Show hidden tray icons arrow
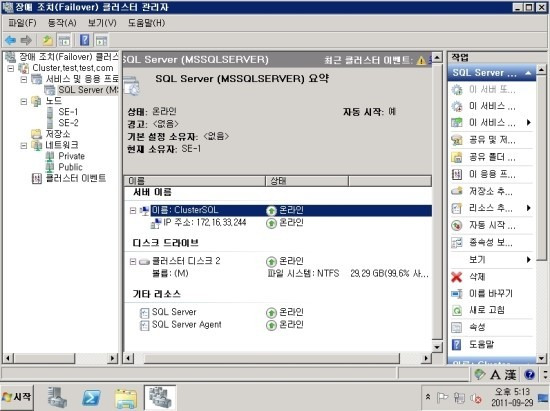 click(x=428, y=398)
